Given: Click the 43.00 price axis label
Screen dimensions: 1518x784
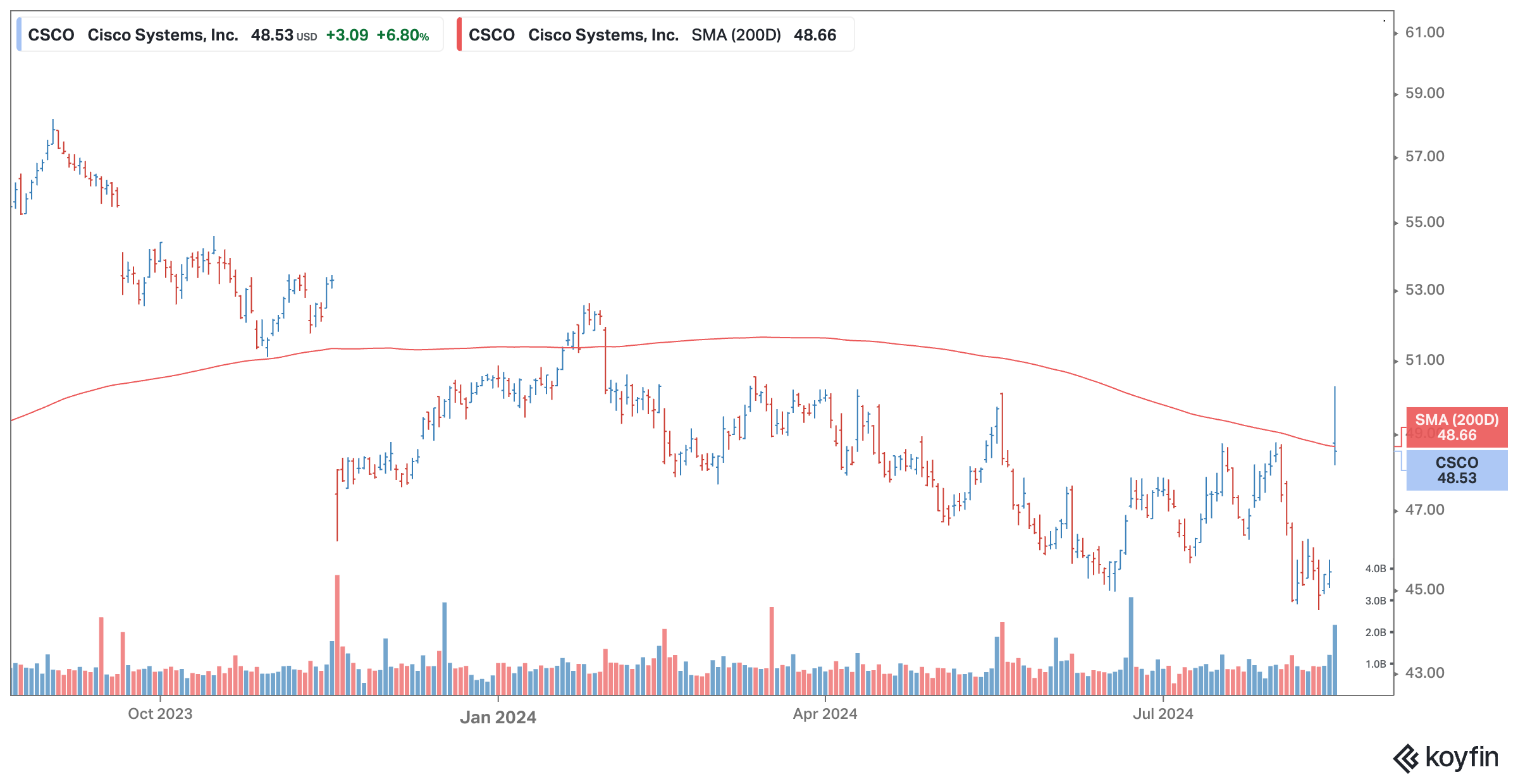Looking at the screenshot, I should point(1424,673).
